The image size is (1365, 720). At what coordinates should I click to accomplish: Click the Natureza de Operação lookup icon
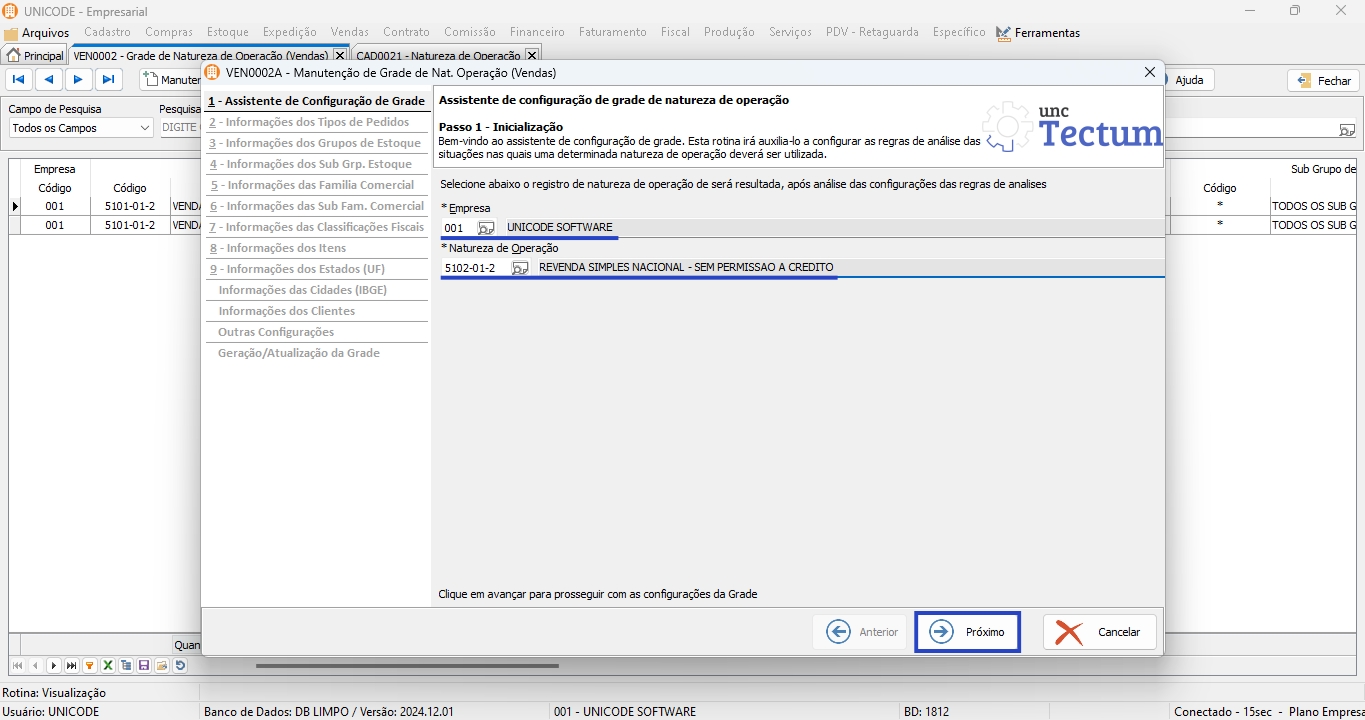pos(520,268)
